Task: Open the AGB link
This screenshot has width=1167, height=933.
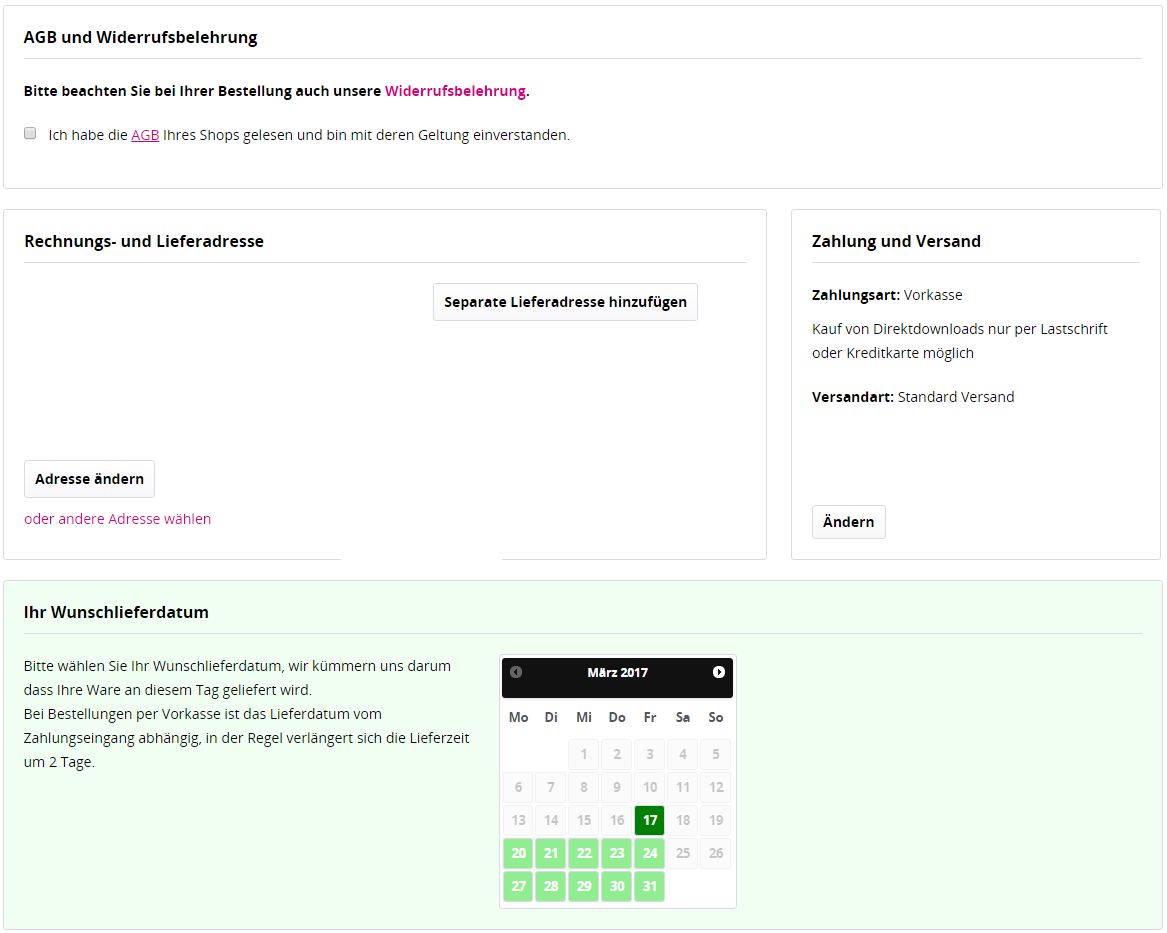Action: (145, 135)
